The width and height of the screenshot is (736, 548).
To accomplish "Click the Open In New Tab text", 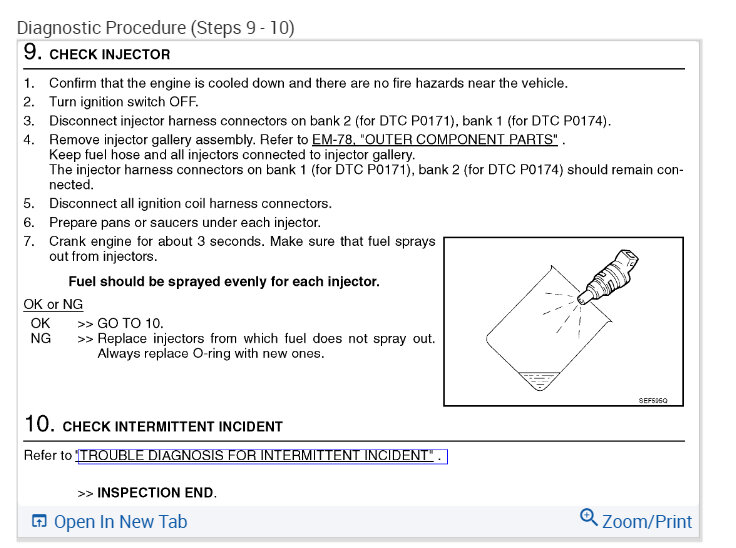I will click(120, 521).
